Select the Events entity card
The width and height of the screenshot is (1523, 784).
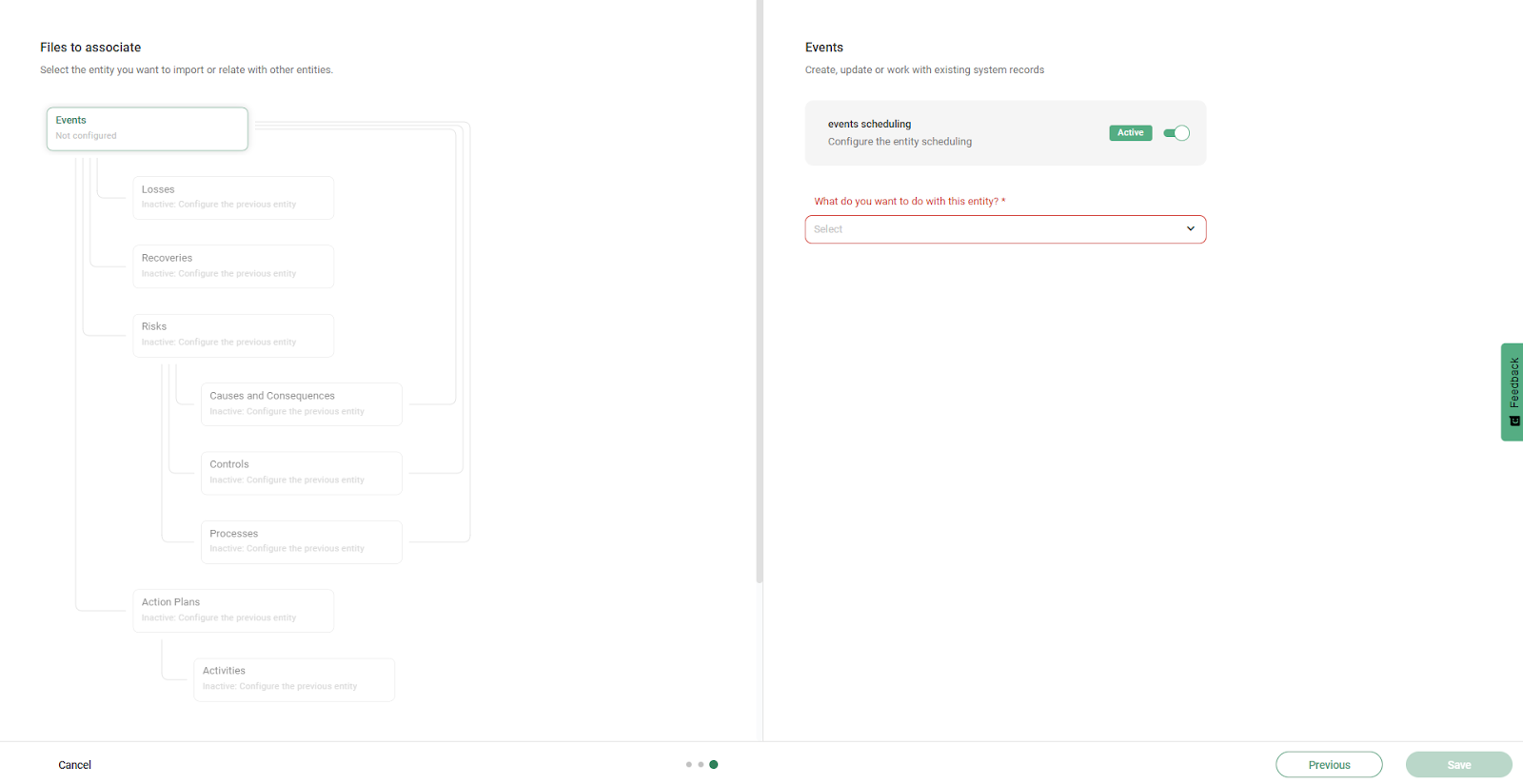tap(148, 128)
